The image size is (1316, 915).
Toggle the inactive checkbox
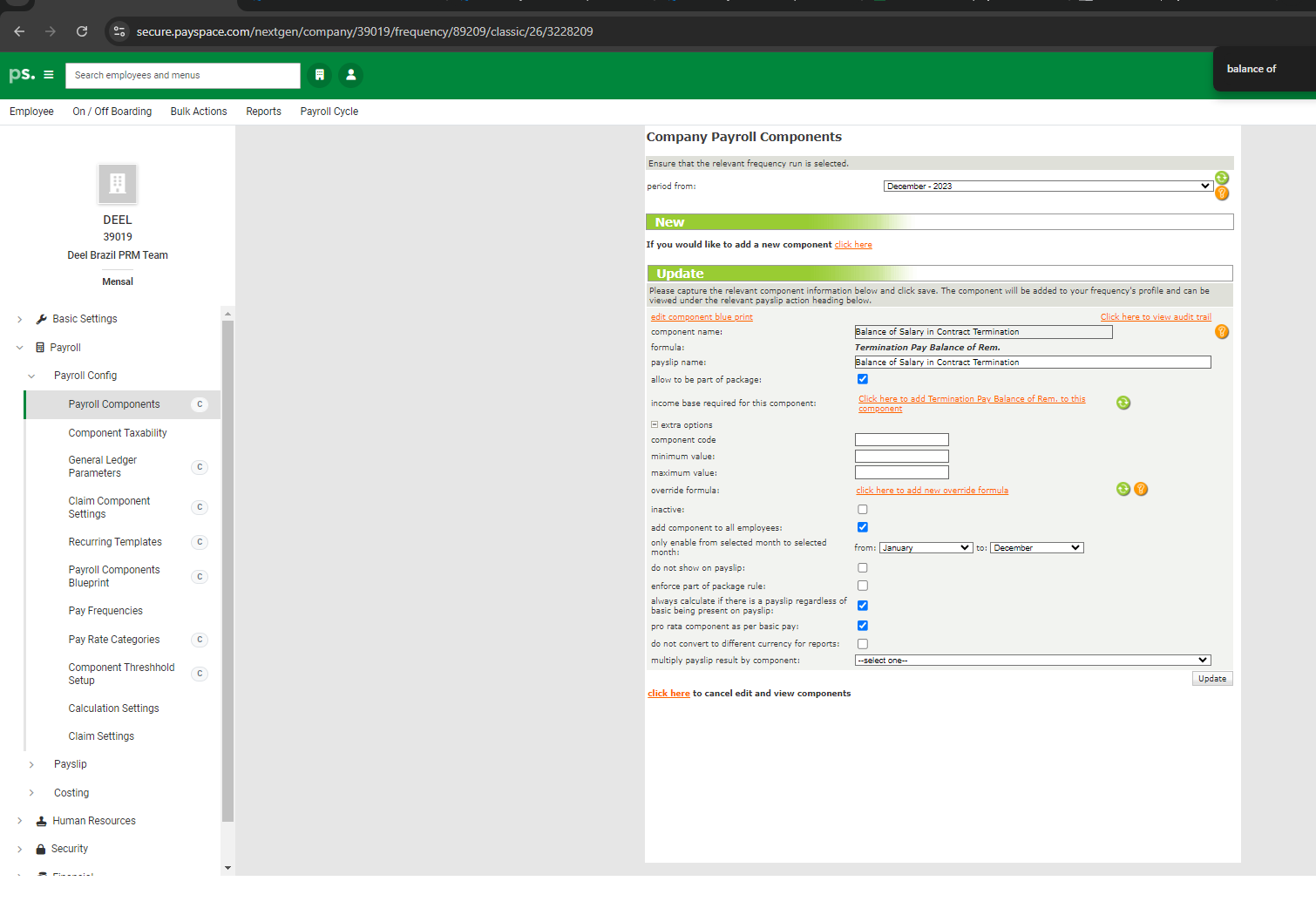[863, 510]
